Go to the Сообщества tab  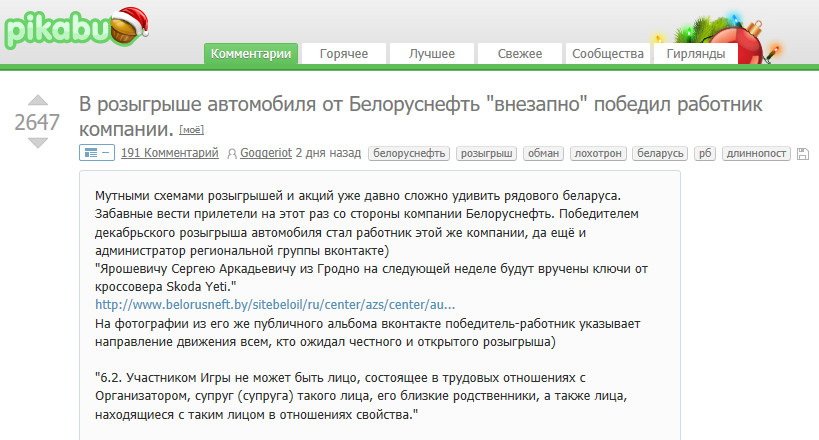point(607,53)
